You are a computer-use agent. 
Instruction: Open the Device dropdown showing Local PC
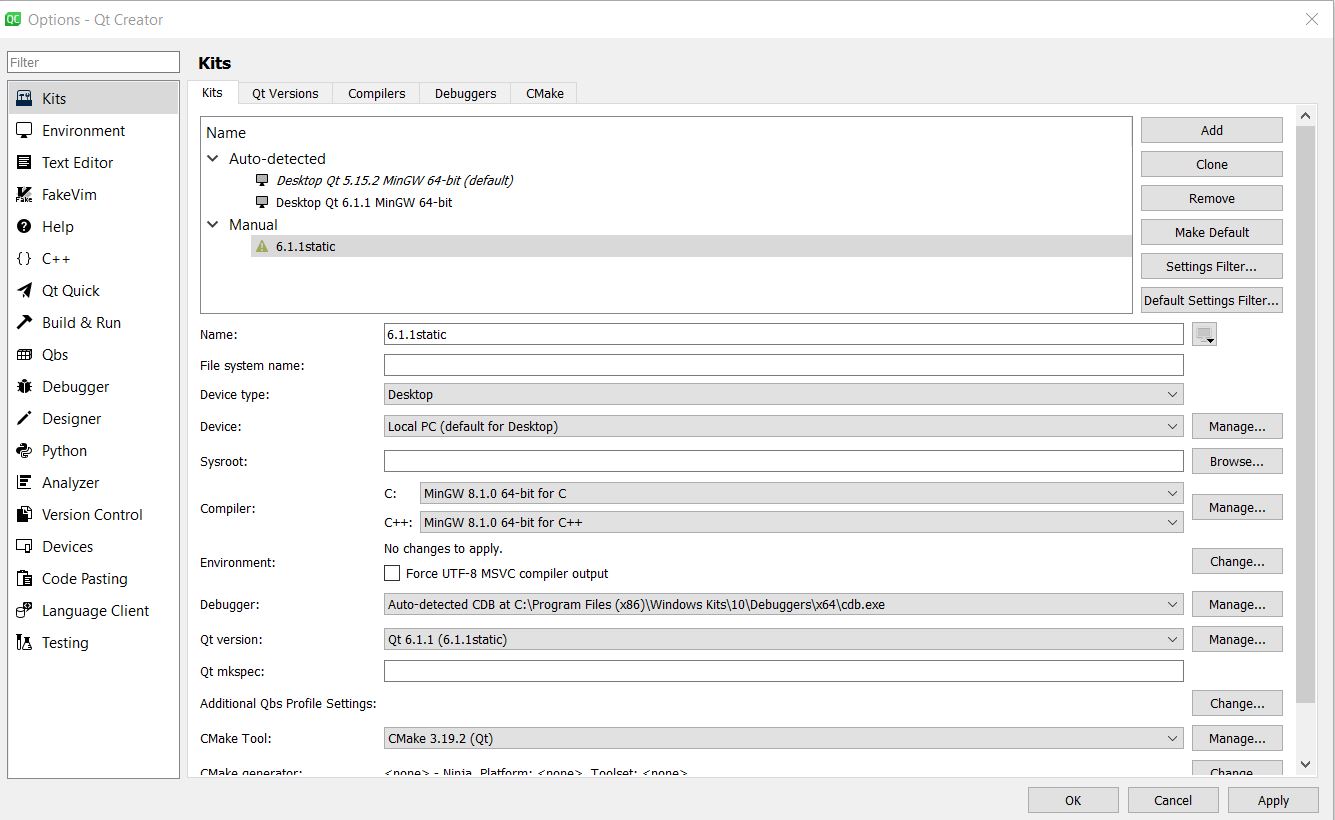784,426
